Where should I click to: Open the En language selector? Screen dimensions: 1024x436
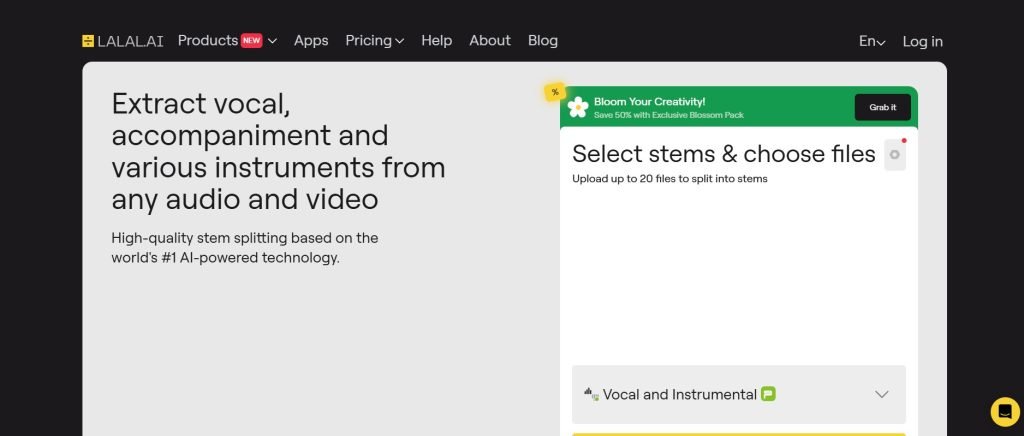pyautogui.click(x=872, y=41)
